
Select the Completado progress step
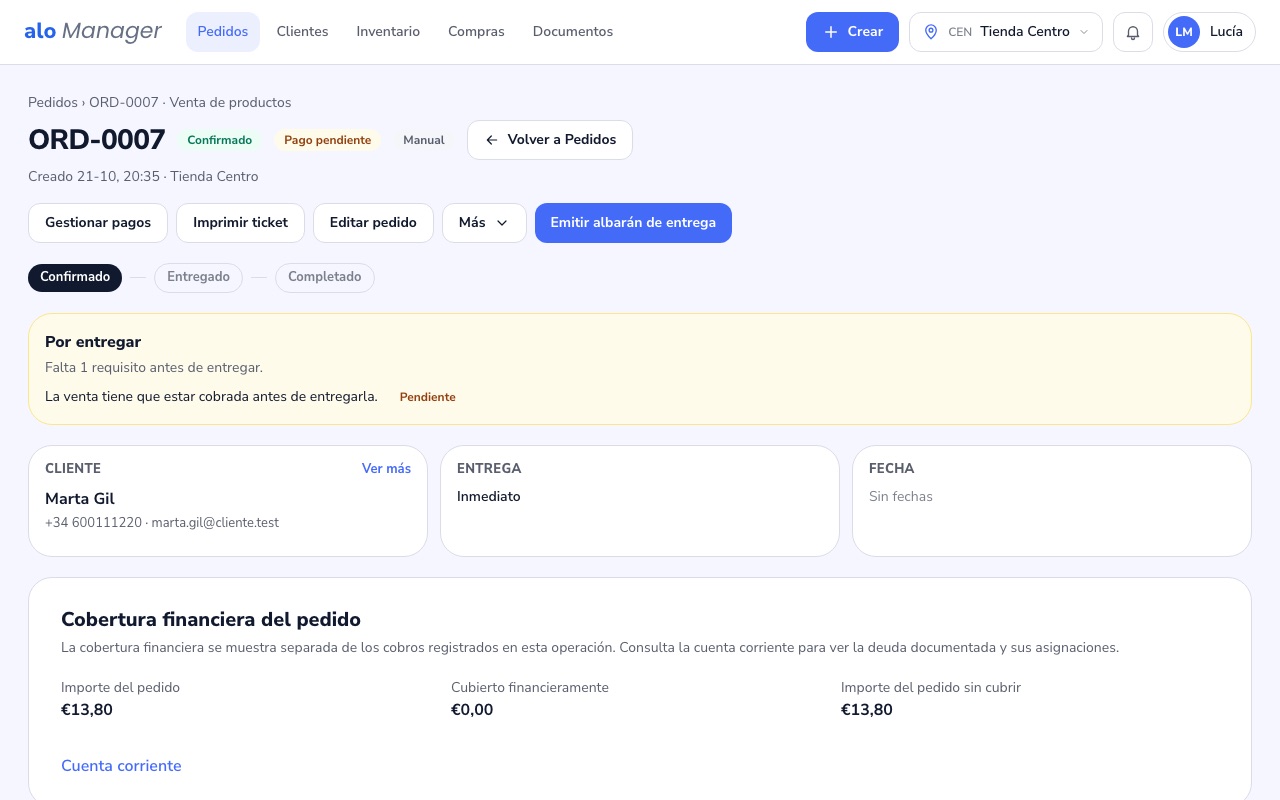[325, 277]
